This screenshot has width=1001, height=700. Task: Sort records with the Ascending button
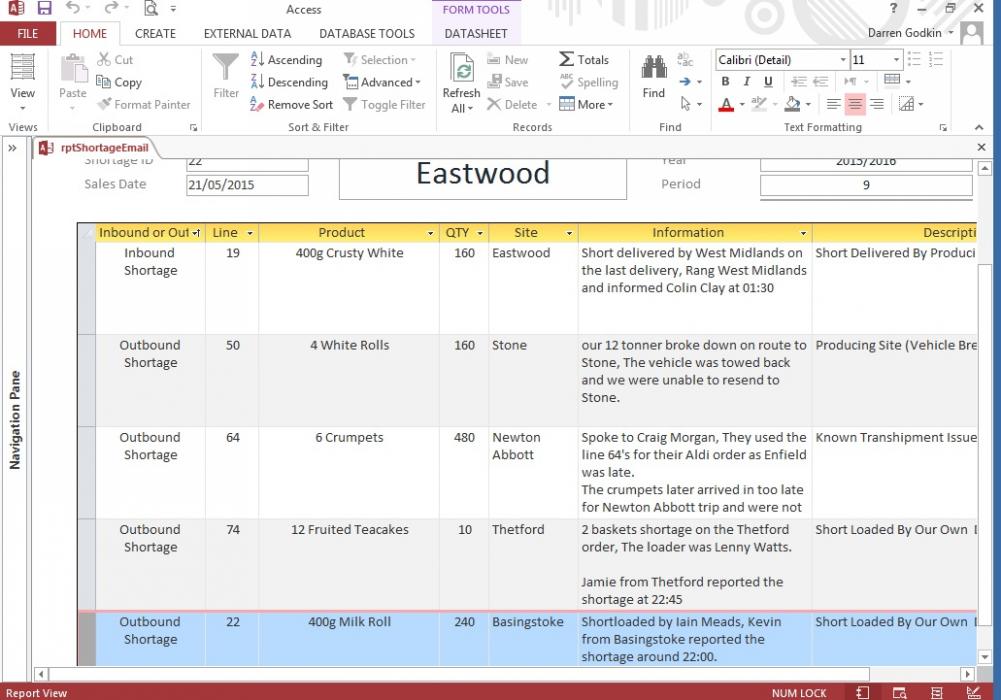click(x=286, y=60)
